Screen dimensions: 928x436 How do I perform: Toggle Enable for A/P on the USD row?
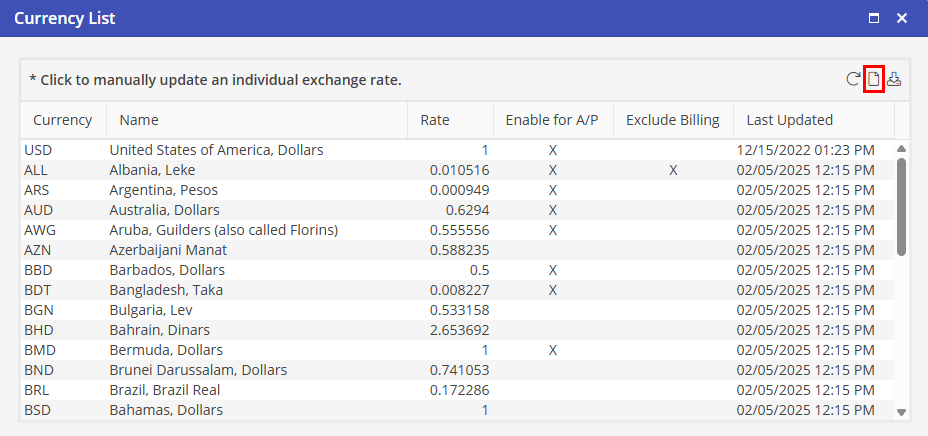(x=552, y=150)
